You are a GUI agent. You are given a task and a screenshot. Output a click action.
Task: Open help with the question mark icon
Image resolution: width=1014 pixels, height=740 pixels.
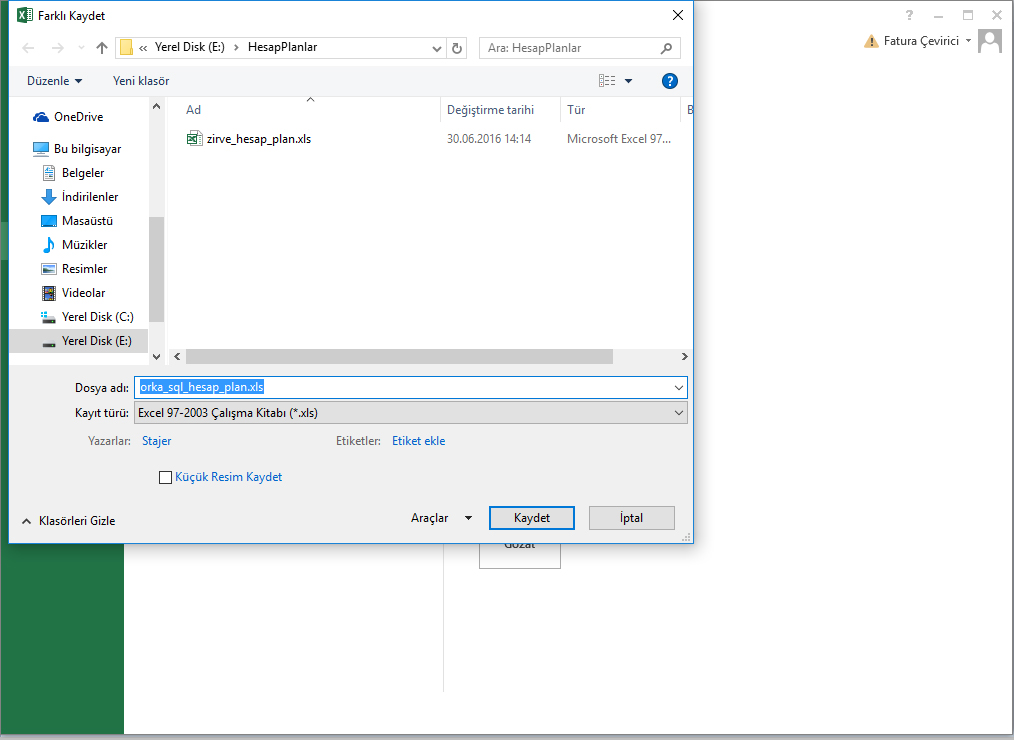(x=669, y=81)
